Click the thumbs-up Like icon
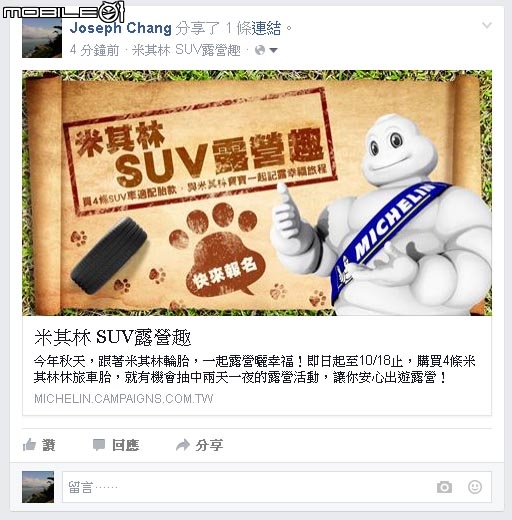The width and height of the screenshot is (512, 520). 29,445
